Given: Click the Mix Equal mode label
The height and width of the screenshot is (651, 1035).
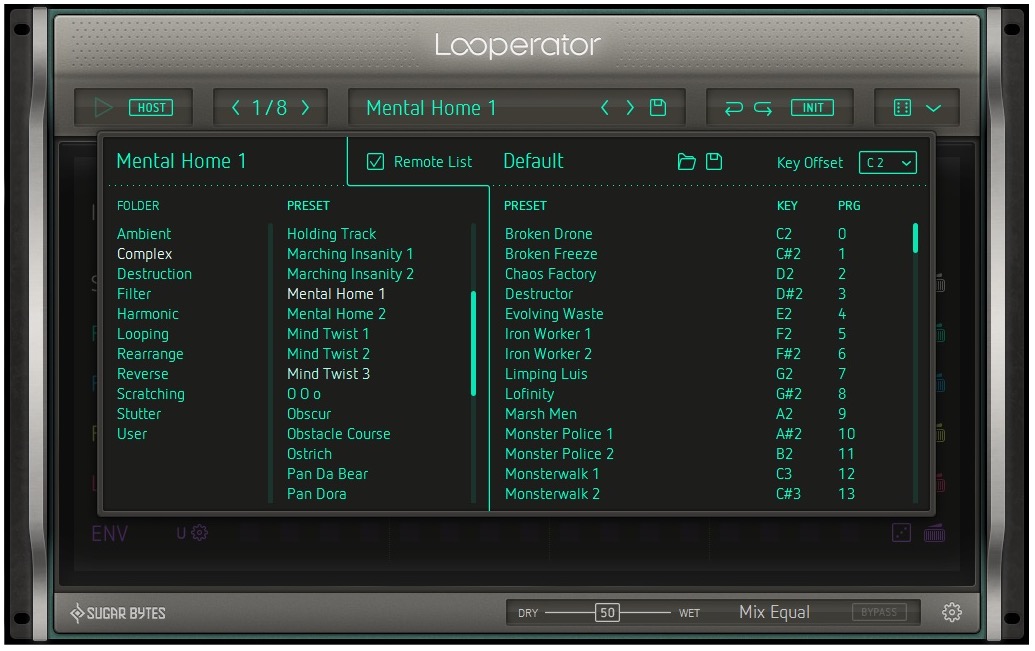Looking at the screenshot, I should click(x=774, y=613).
